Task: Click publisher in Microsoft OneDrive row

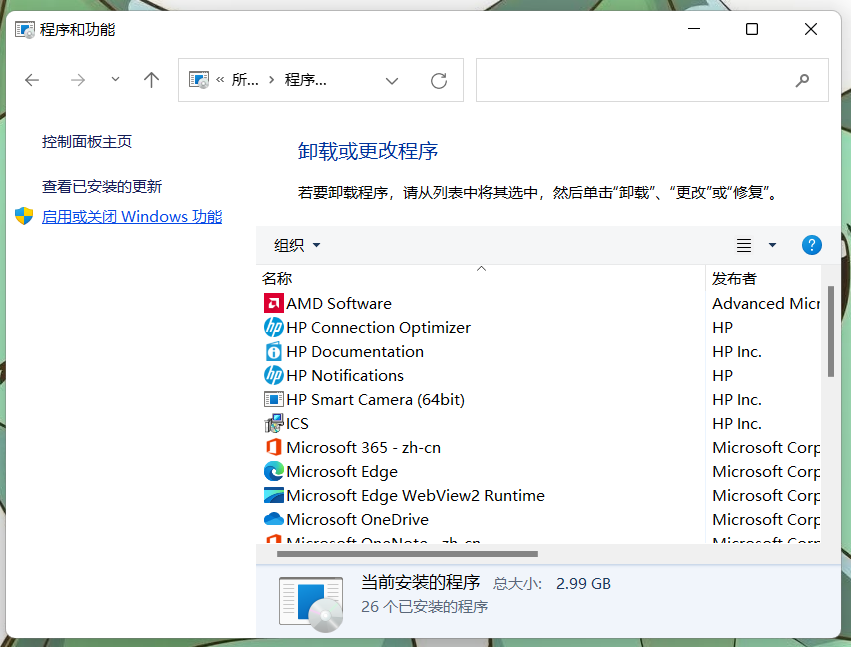Action: point(766,519)
